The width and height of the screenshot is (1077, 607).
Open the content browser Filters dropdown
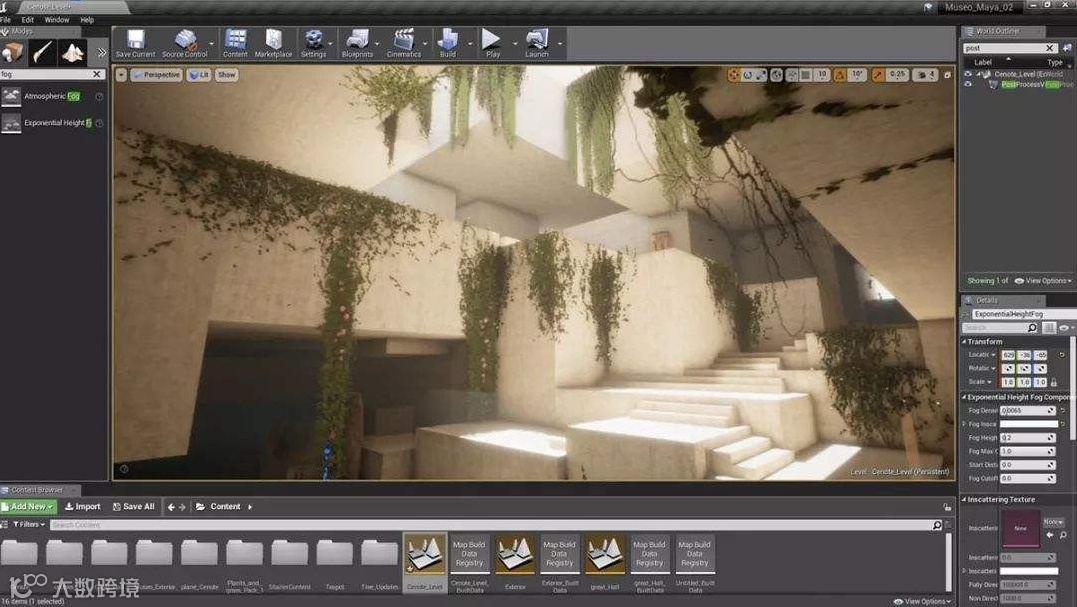pyautogui.click(x=28, y=524)
